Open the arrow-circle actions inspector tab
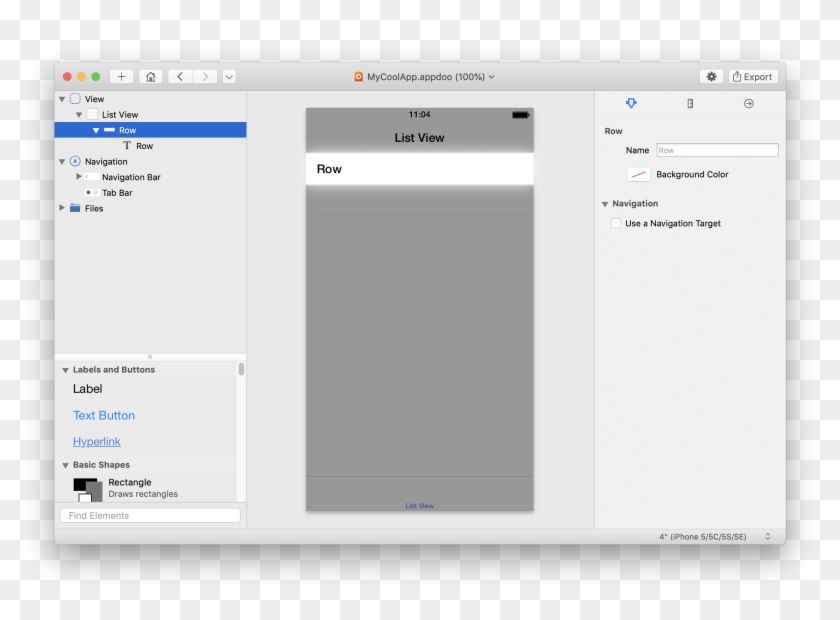The height and width of the screenshot is (620, 840). coord(748,104)
